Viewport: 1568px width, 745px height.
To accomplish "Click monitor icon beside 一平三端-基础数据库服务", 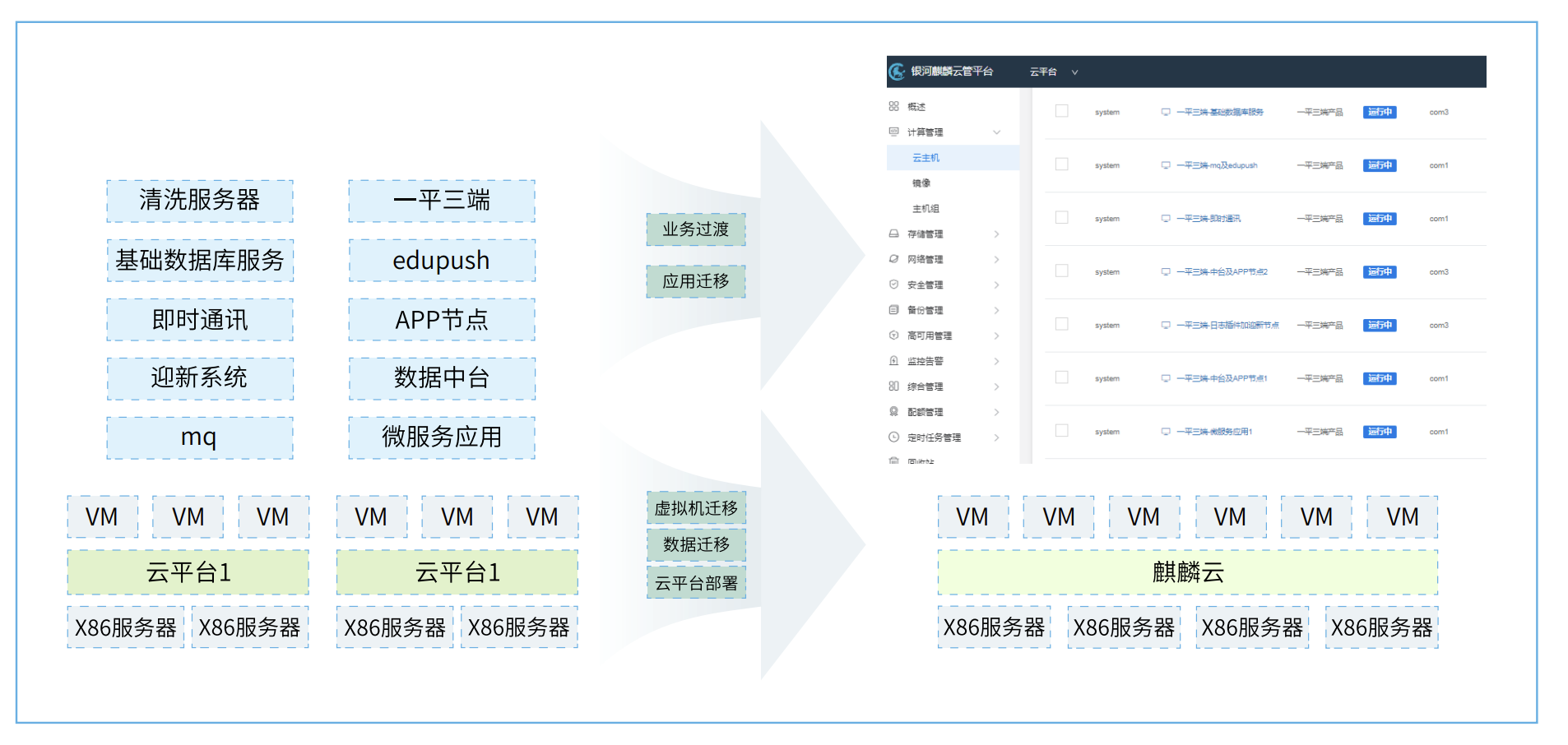I will pos(1166,112).
